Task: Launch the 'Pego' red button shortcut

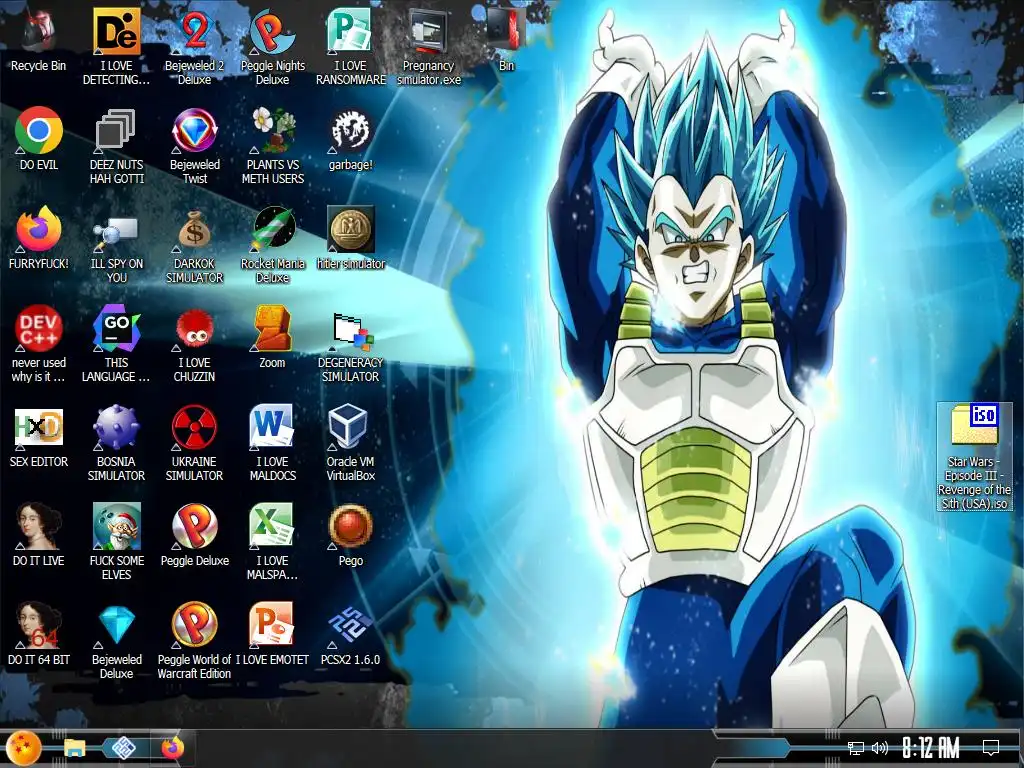Action: coord(351,535)
